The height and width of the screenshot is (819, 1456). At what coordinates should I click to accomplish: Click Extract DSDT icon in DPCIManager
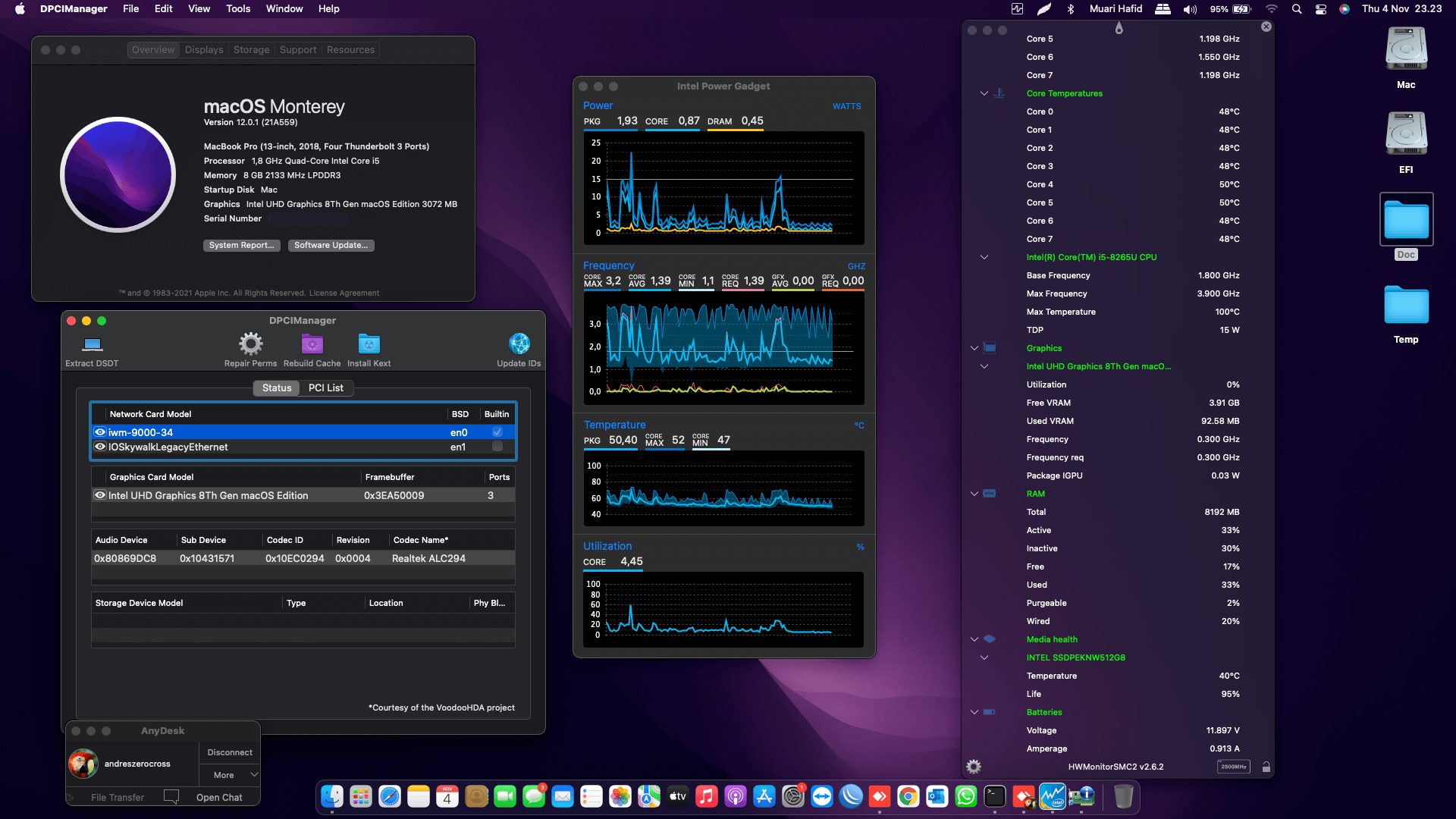click(93, 344)
